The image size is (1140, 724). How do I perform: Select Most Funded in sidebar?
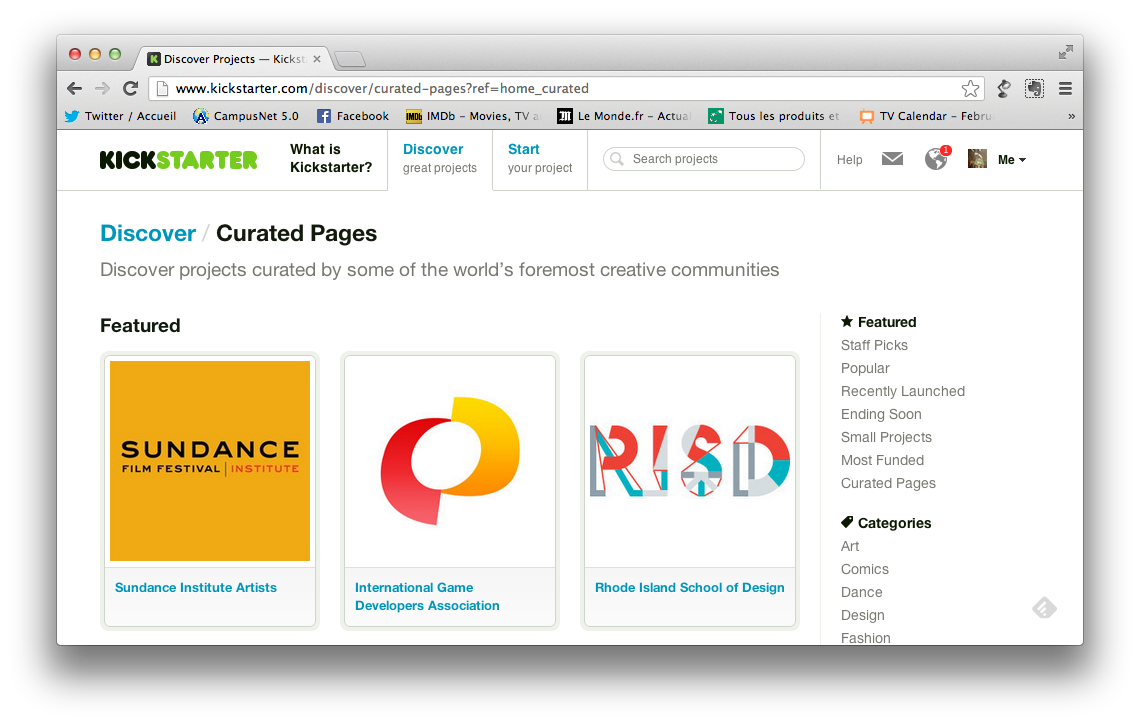coord(883,460)
